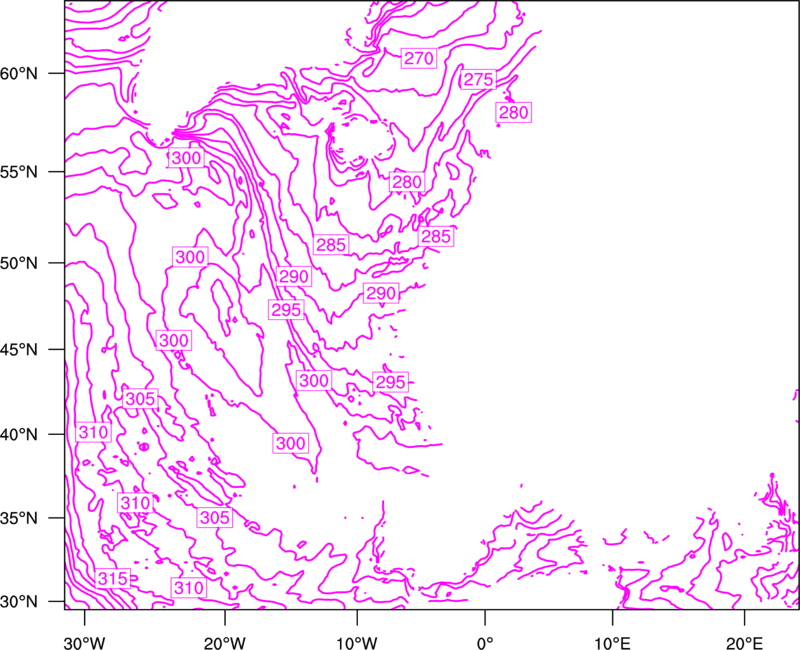The height and width of the screenshot is (650, 800).
Task: Select the 45°N latitude axis label
Action: (x=19, y=349)
